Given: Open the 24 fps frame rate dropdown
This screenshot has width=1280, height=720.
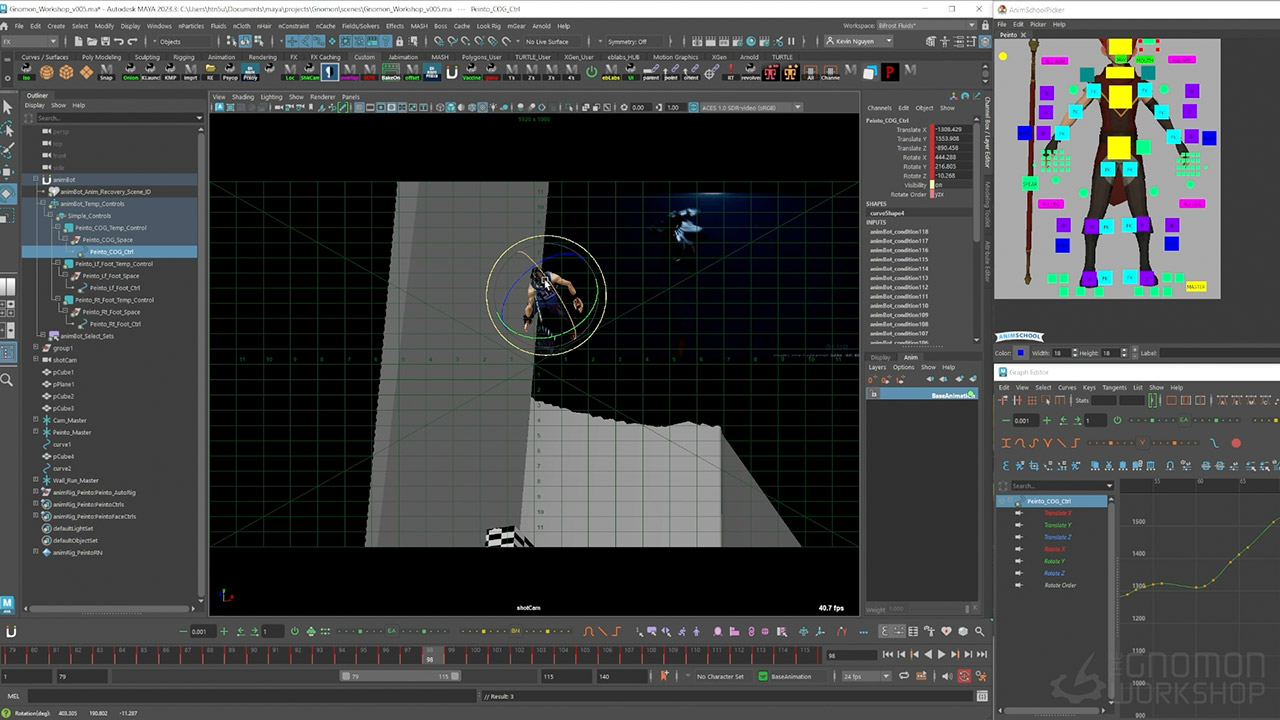Looking at the screenshot, I should (x=866, y=676).
